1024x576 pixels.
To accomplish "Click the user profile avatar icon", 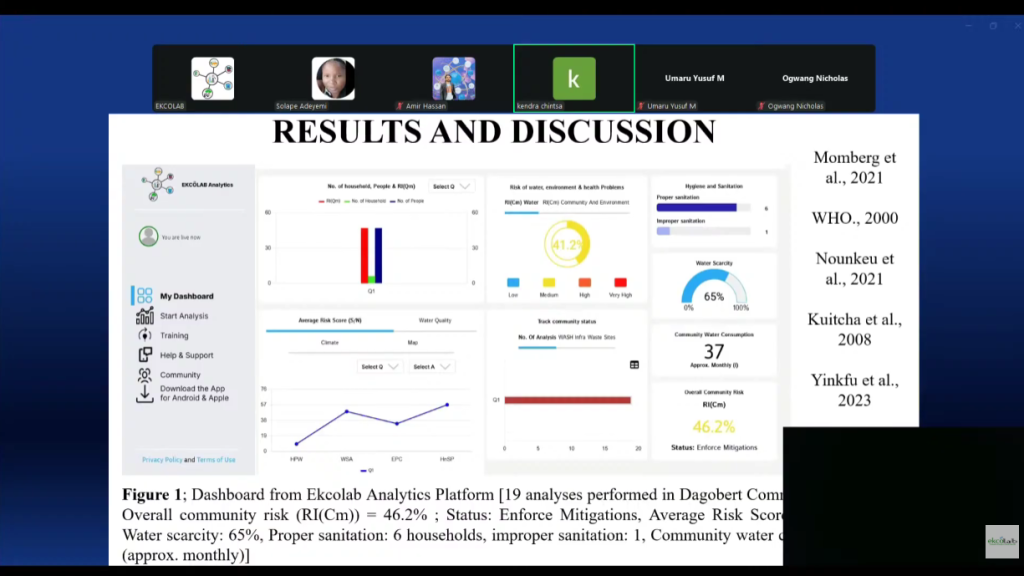I will [149, 236].
